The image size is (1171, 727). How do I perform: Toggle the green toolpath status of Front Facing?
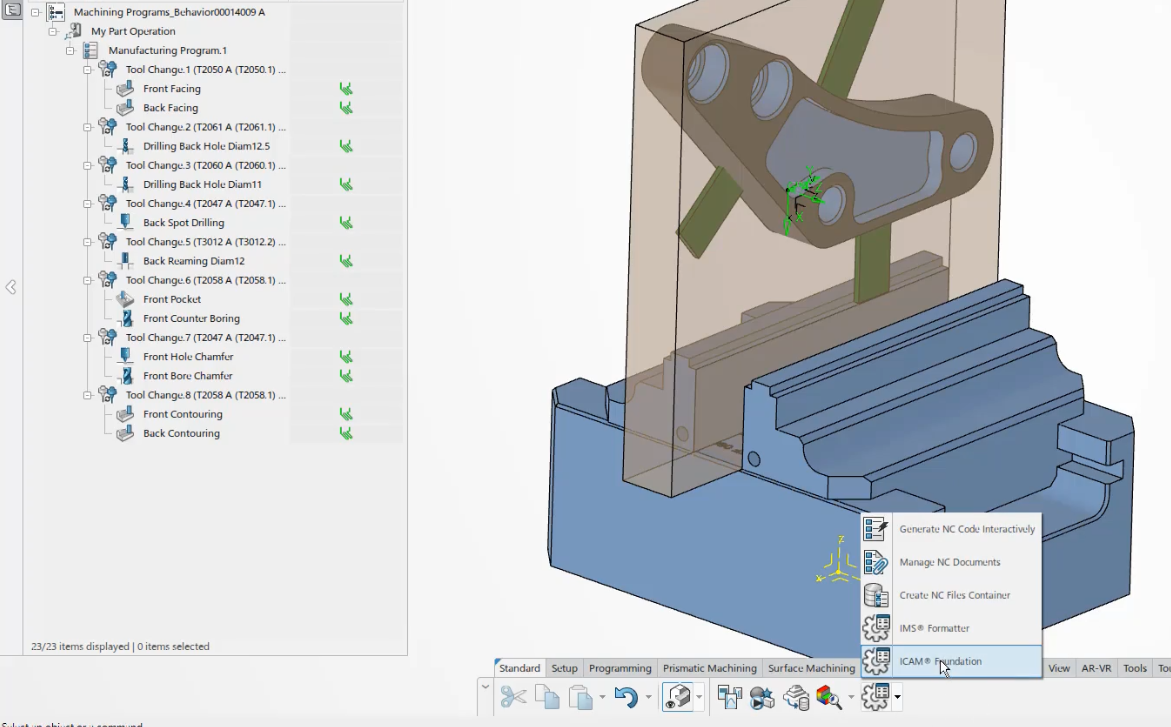pyautogui.click(x=346, y=89)
